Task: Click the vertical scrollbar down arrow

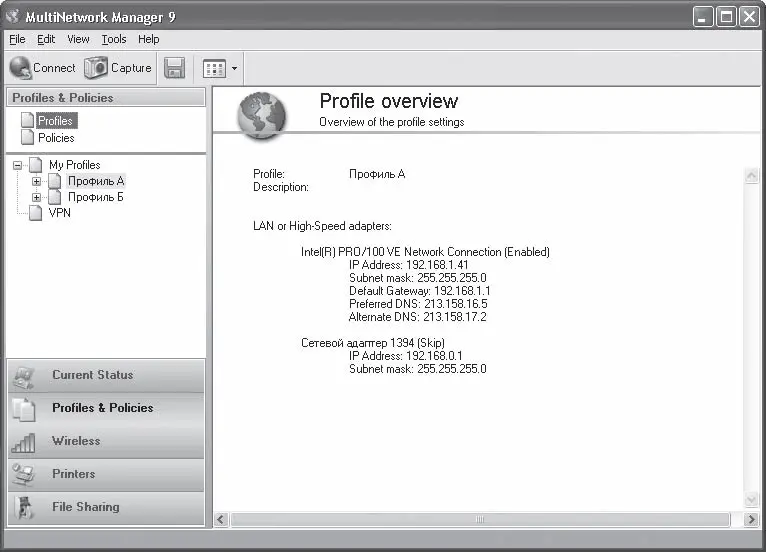Action: pyautogui.click(x=751, y=499)
